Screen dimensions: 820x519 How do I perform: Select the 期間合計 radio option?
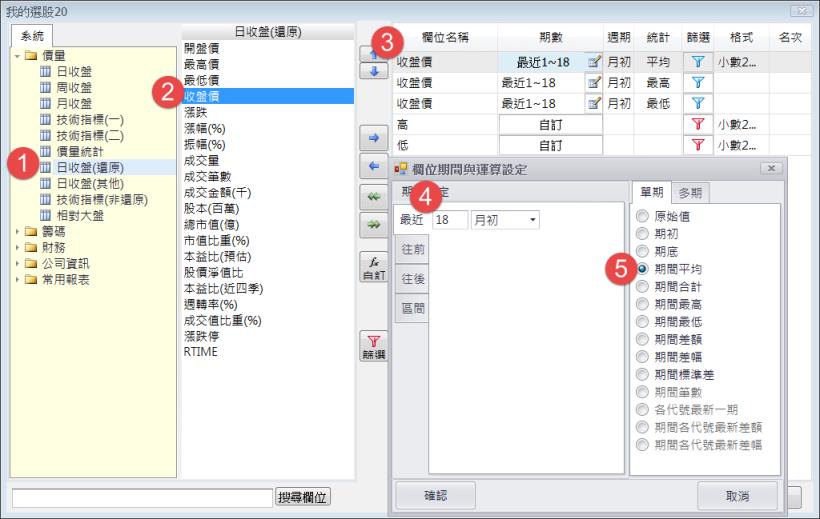[642, 286]
